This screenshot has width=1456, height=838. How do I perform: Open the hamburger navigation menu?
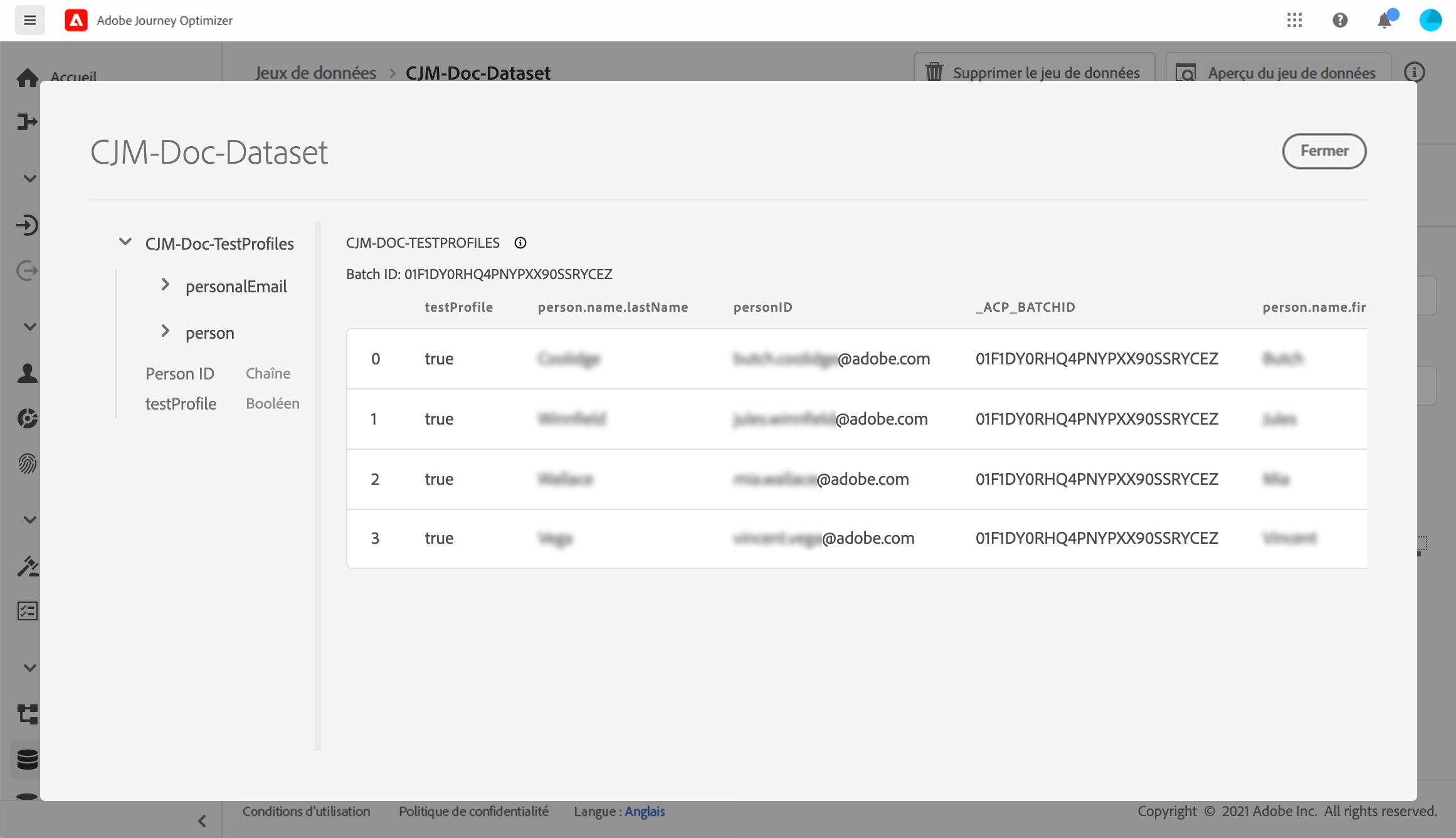click(x=29, y=20)
